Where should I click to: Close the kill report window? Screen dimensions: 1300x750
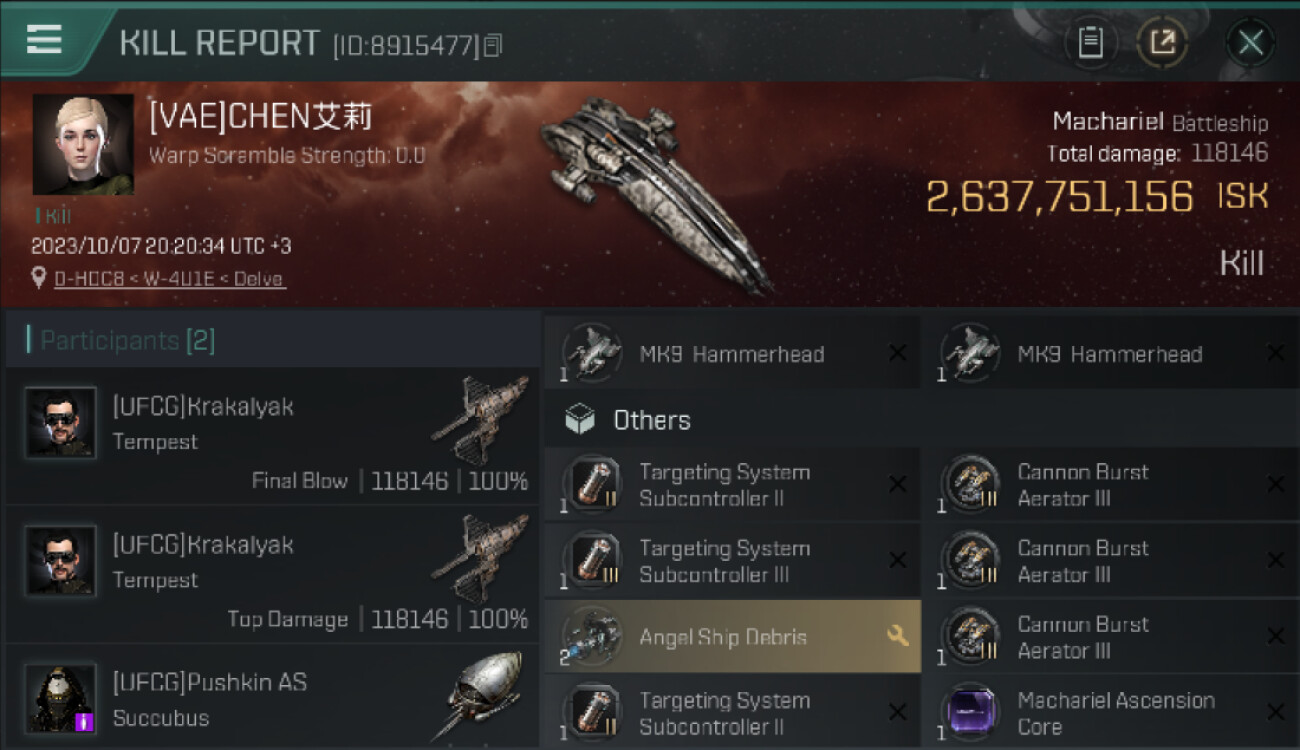tap(1250, 42)
